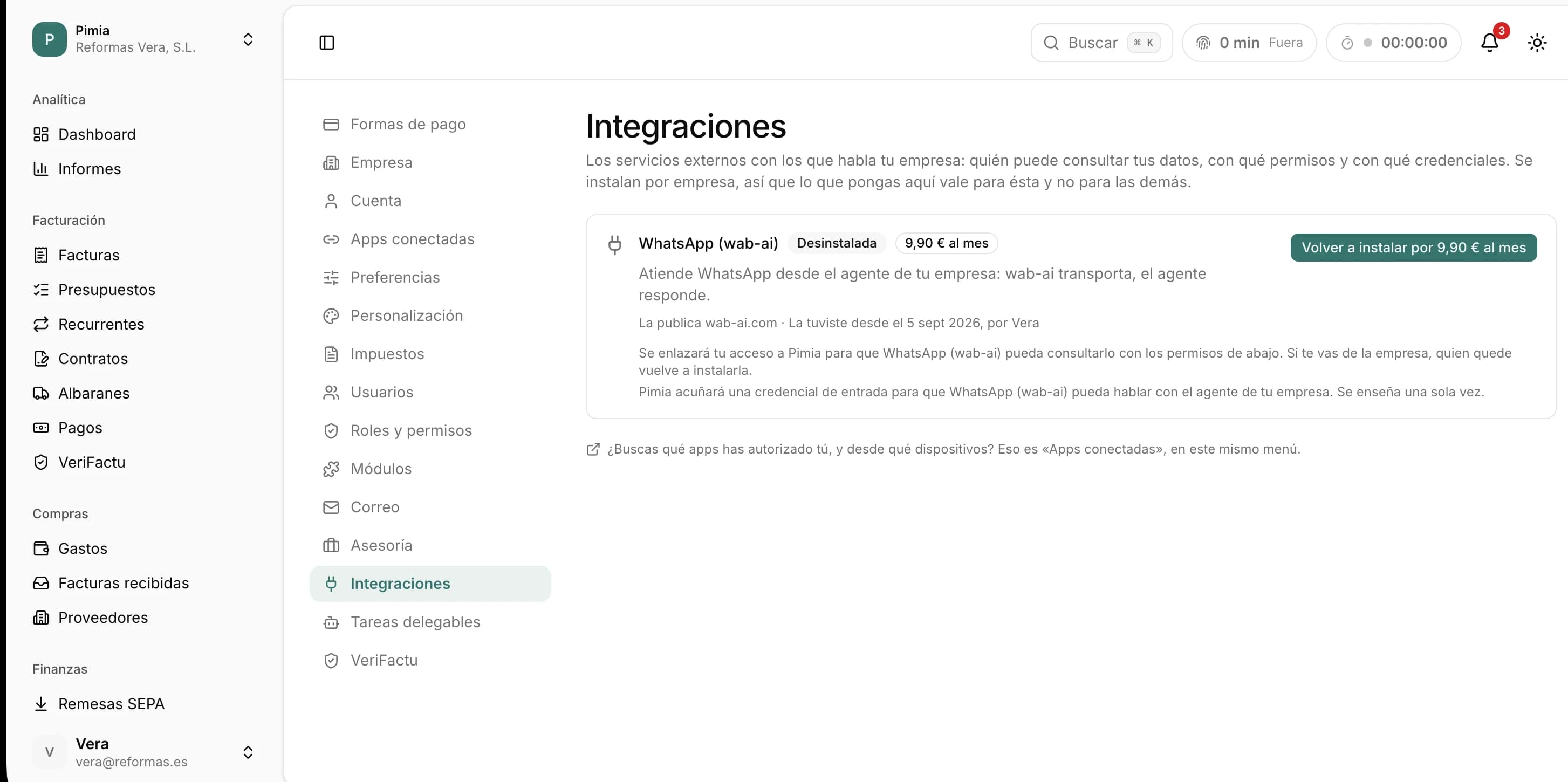
Task: Expand the Vera user account menu
Action: pyautogui.click(x=248, y=752)
